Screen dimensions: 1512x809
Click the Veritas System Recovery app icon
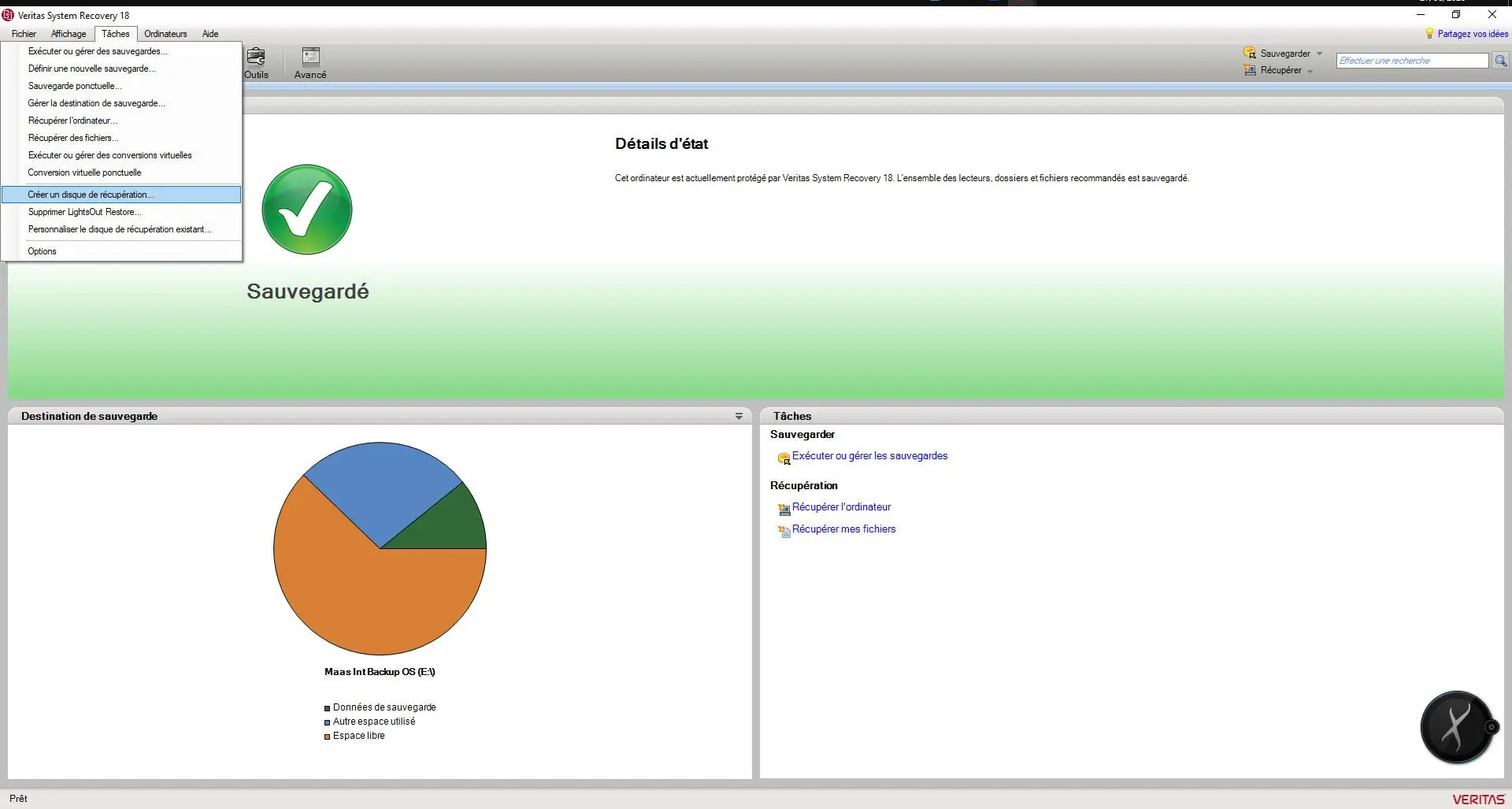8,15
